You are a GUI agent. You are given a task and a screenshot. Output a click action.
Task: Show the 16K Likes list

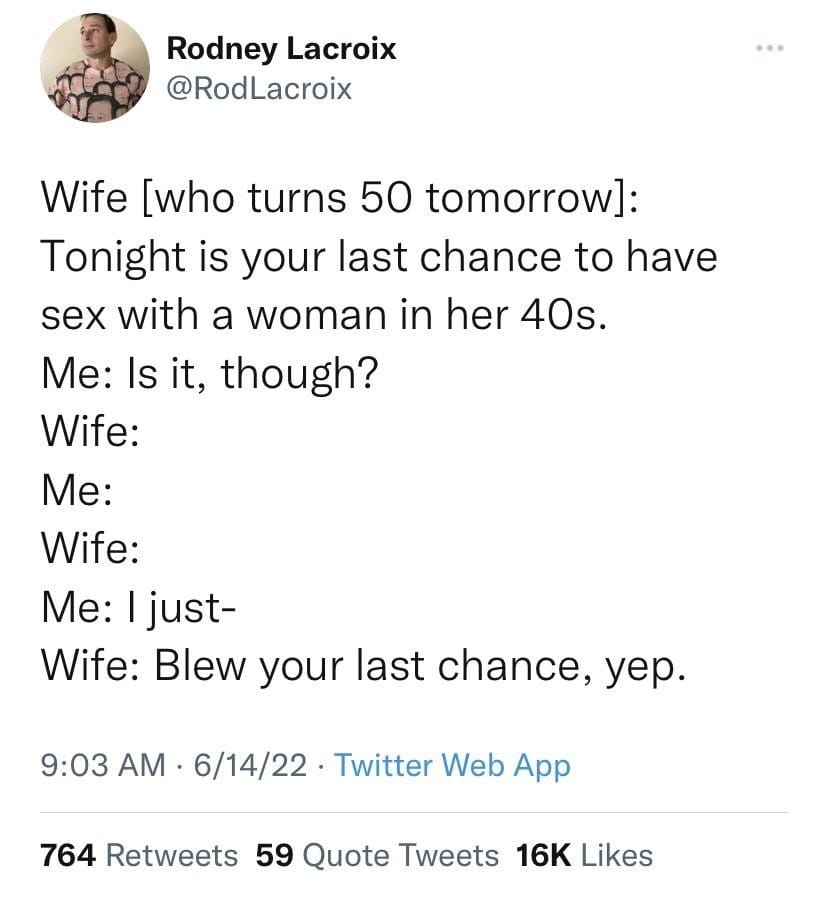(584, 855)
